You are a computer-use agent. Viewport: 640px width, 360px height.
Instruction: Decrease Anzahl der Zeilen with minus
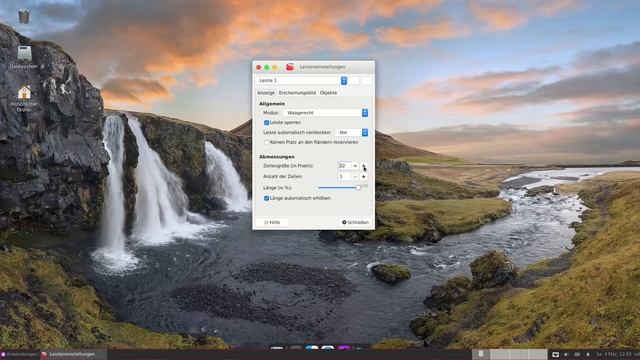tap(355, 177)
